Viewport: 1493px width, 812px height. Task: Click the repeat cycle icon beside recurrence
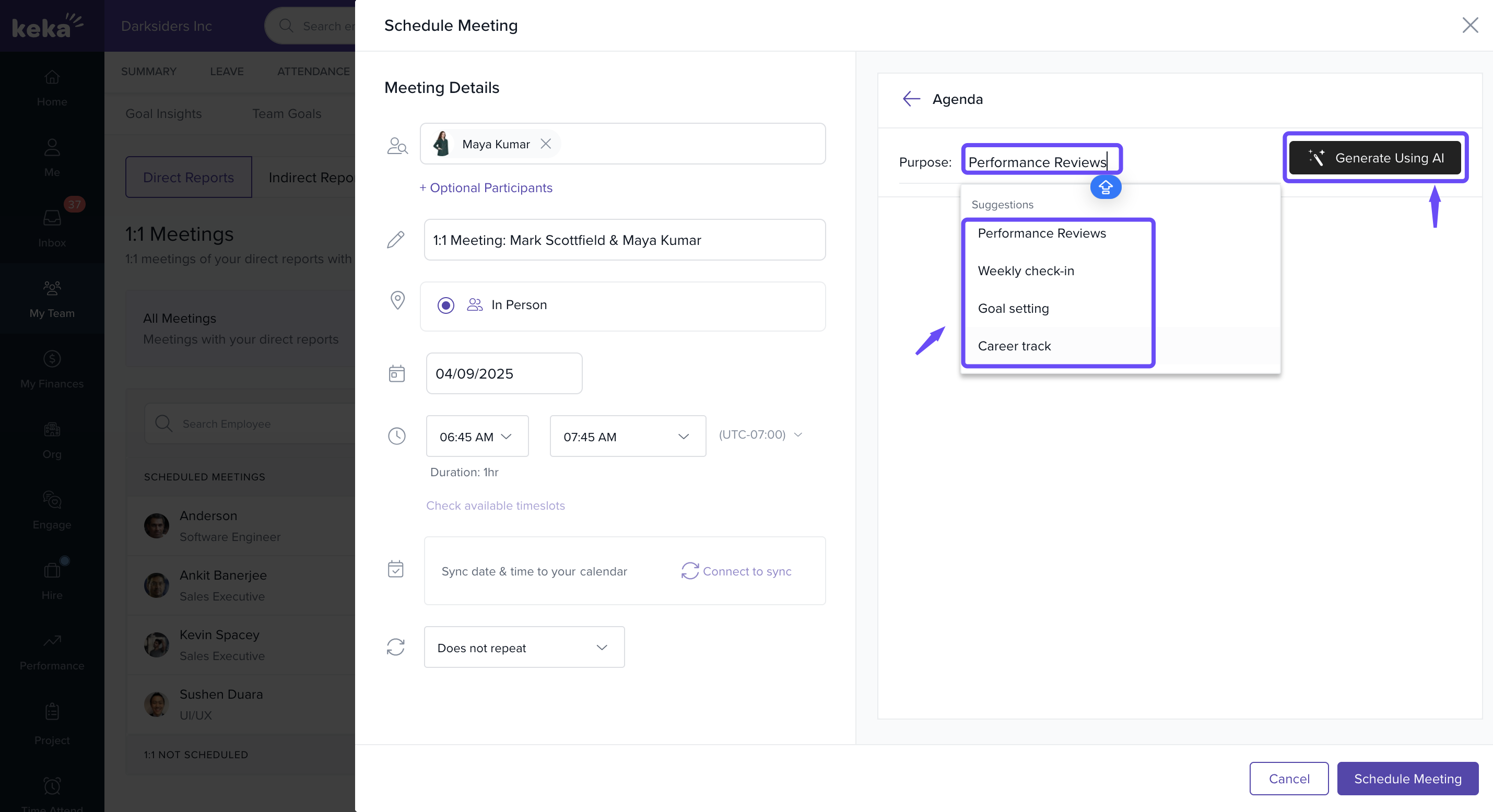[395, 647]
